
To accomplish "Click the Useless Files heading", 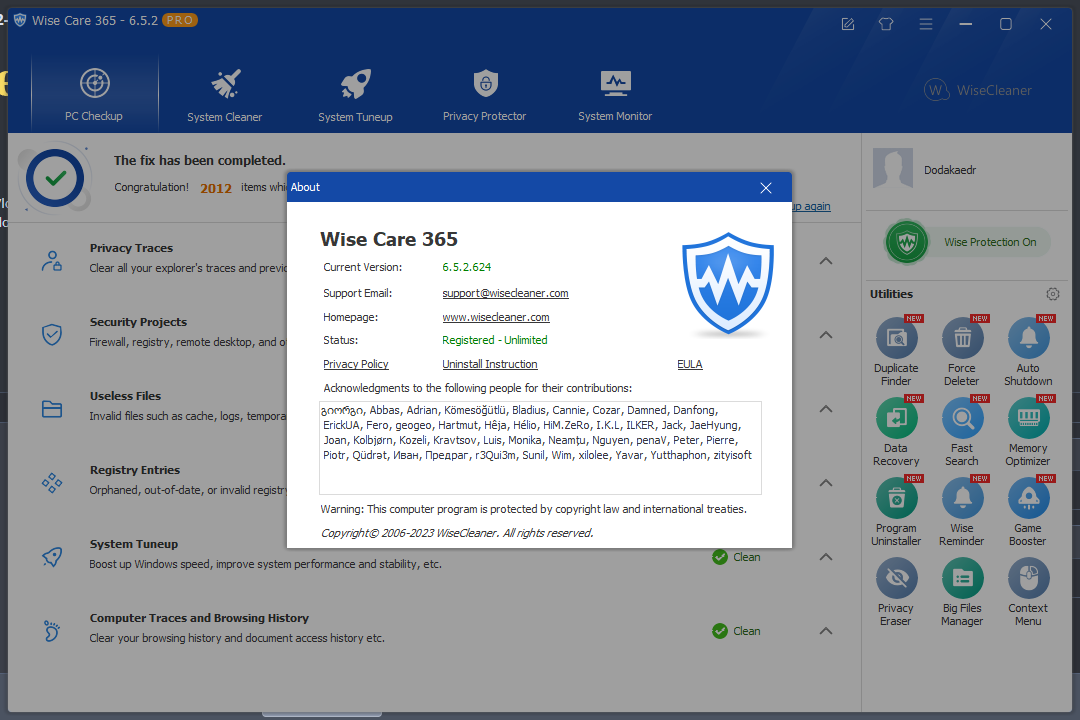I will [x=125, y=396].
